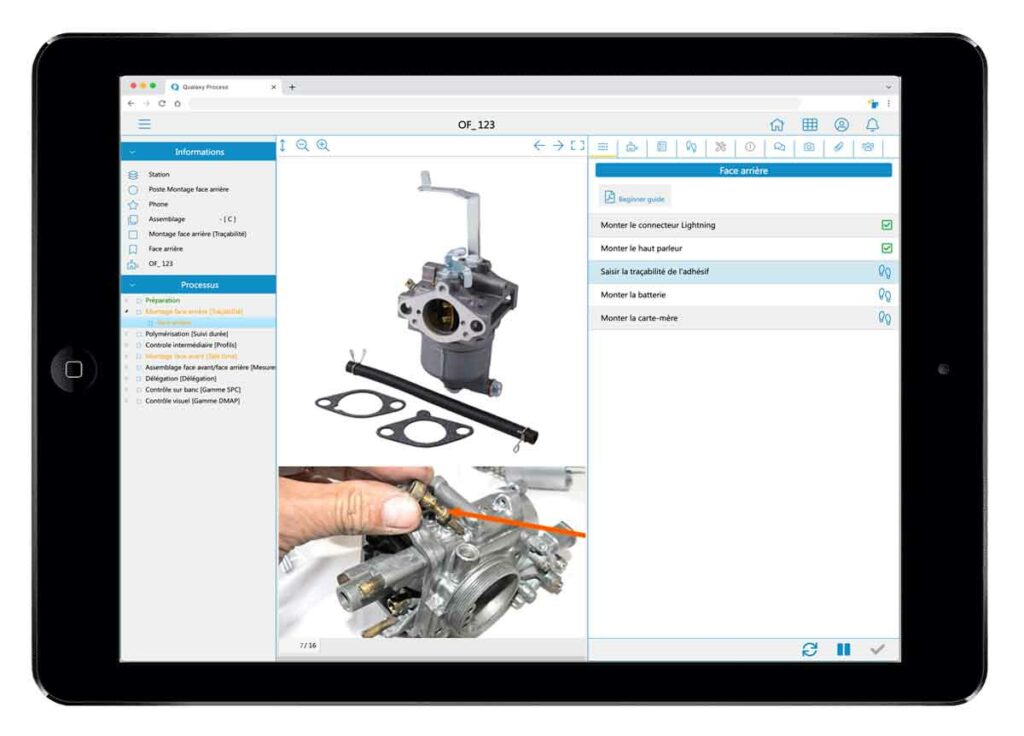Expand the Controle intermédiaire tree node
This screenshot has width=1024, height=736.
tap(127, 345)
